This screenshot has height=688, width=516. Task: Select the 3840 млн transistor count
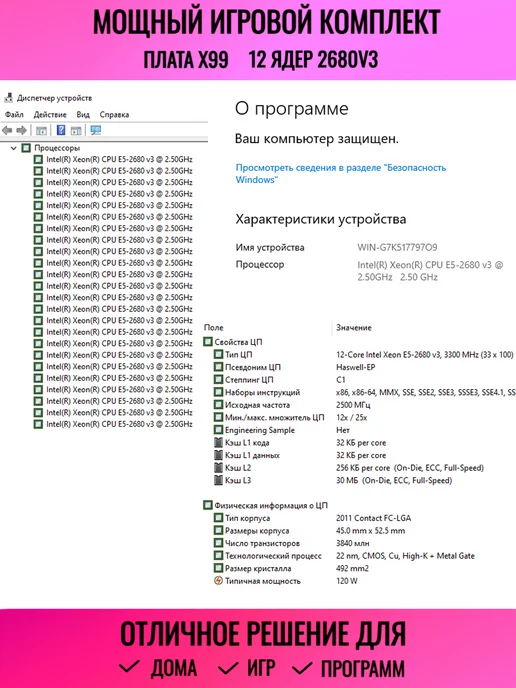[352, 543]
